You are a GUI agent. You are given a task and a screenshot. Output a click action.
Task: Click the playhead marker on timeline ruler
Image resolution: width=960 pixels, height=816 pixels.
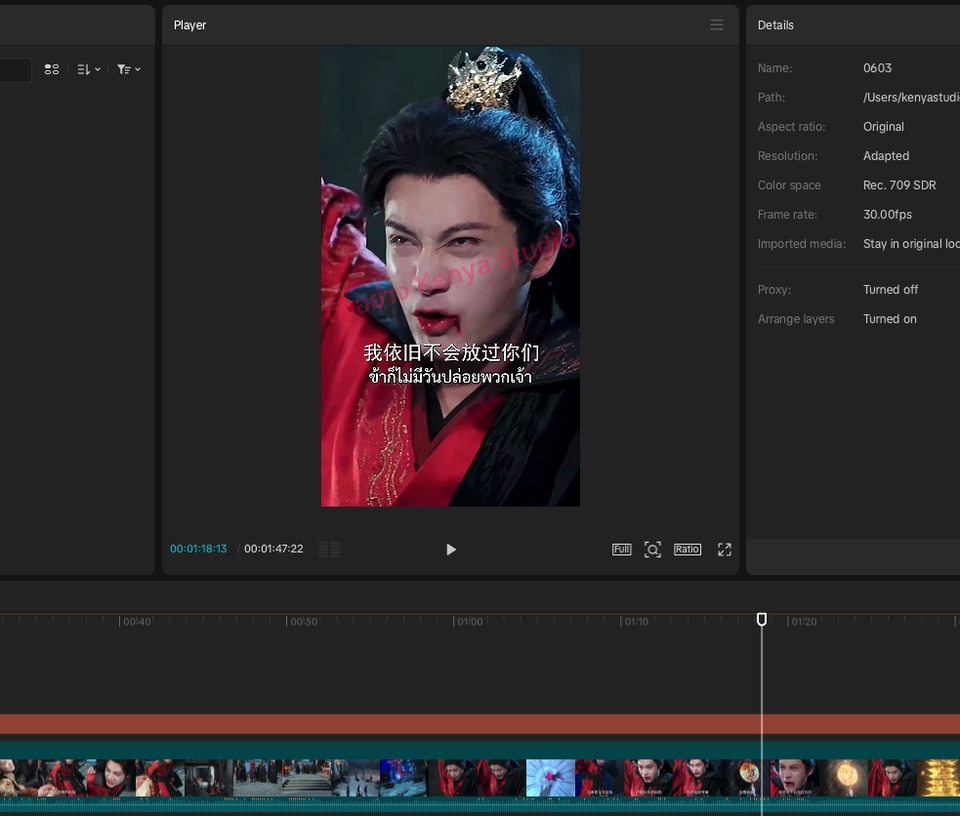[x=762, y=620]
